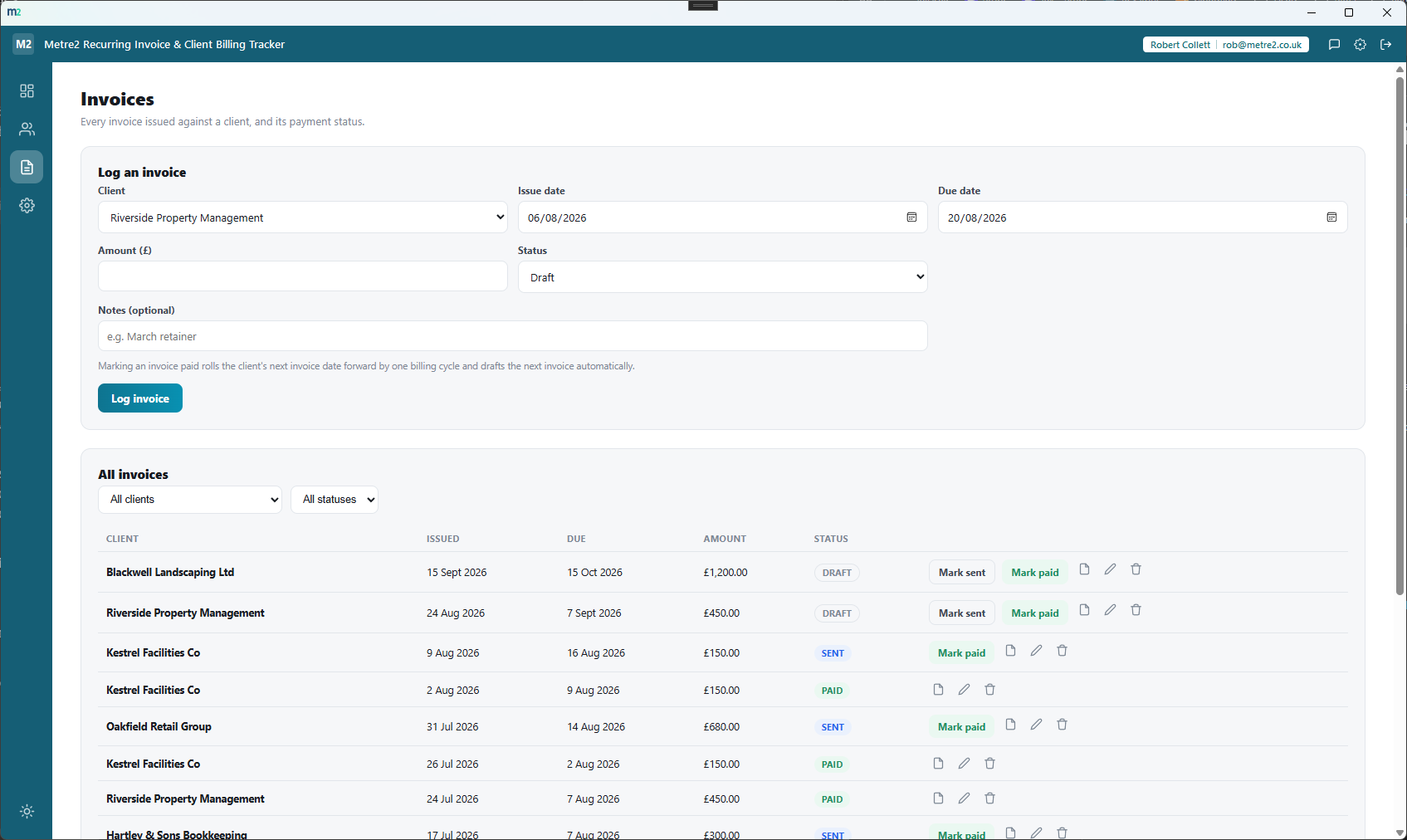Screen dimensions: 1407x840
Task: Mark Kestrel 9 Aug invoice as paid
Action: pos(961,653)
